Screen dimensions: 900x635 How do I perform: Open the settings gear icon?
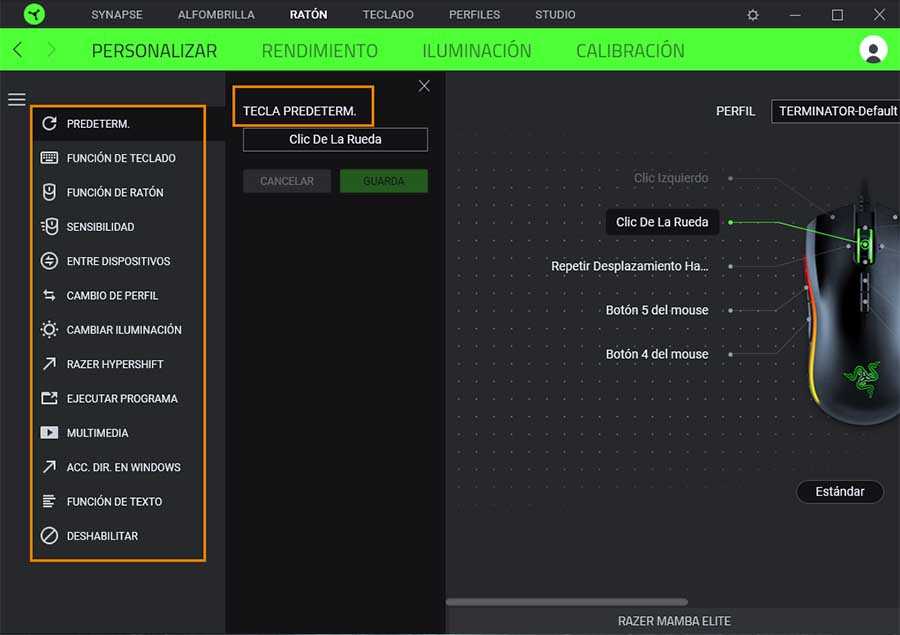pos(753,15)
